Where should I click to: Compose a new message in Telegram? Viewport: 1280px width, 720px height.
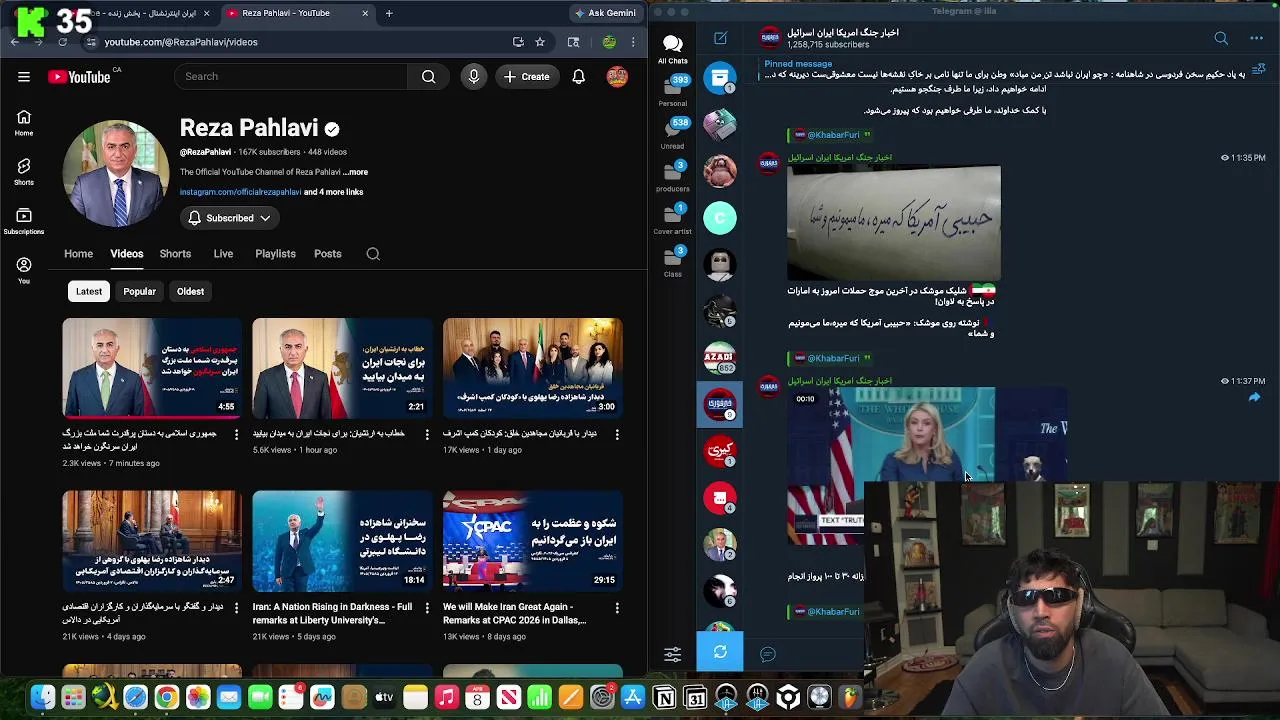(x=720, y=39)
